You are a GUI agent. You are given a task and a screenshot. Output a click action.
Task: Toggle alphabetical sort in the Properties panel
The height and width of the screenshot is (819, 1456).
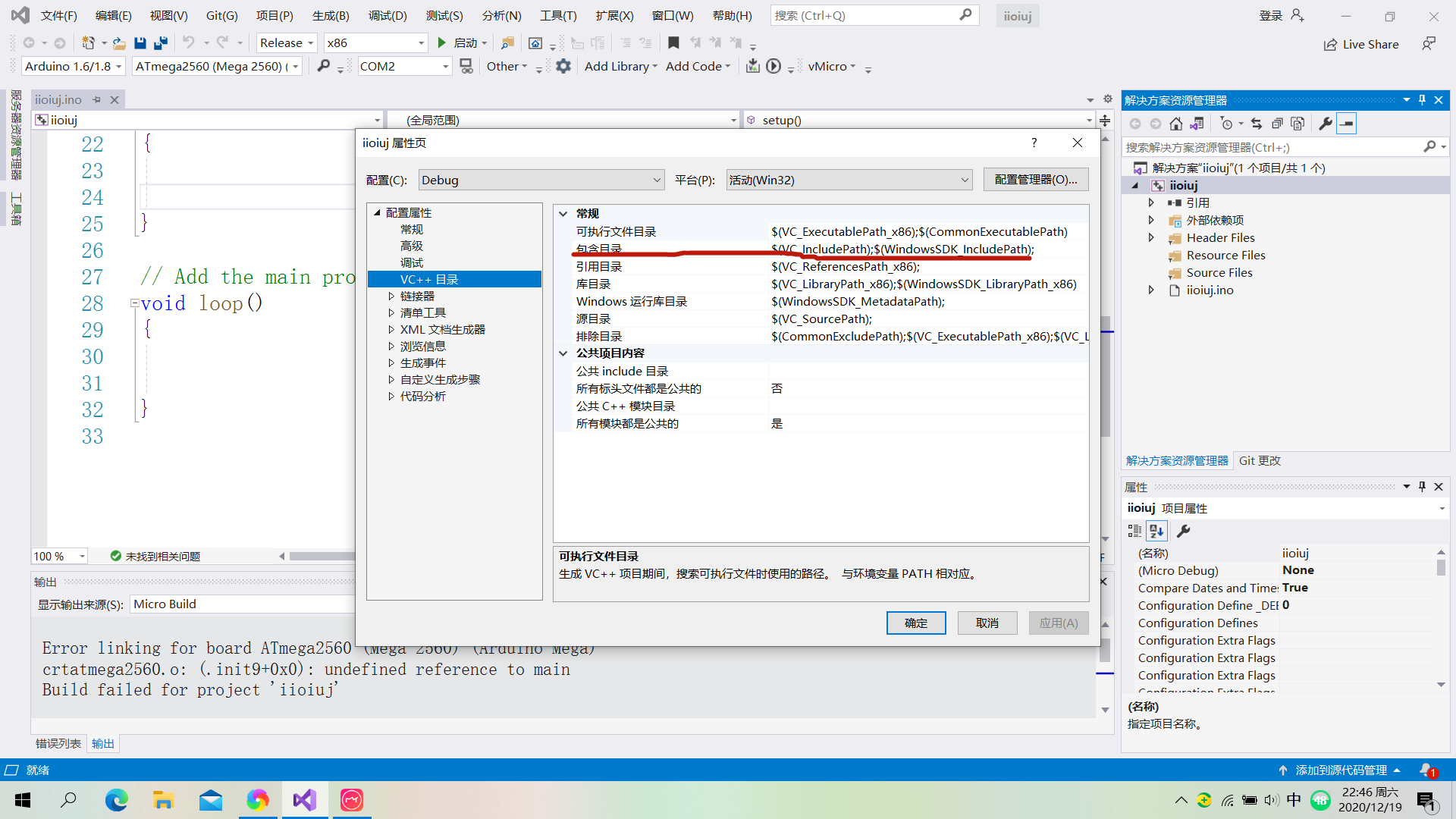1156,531
